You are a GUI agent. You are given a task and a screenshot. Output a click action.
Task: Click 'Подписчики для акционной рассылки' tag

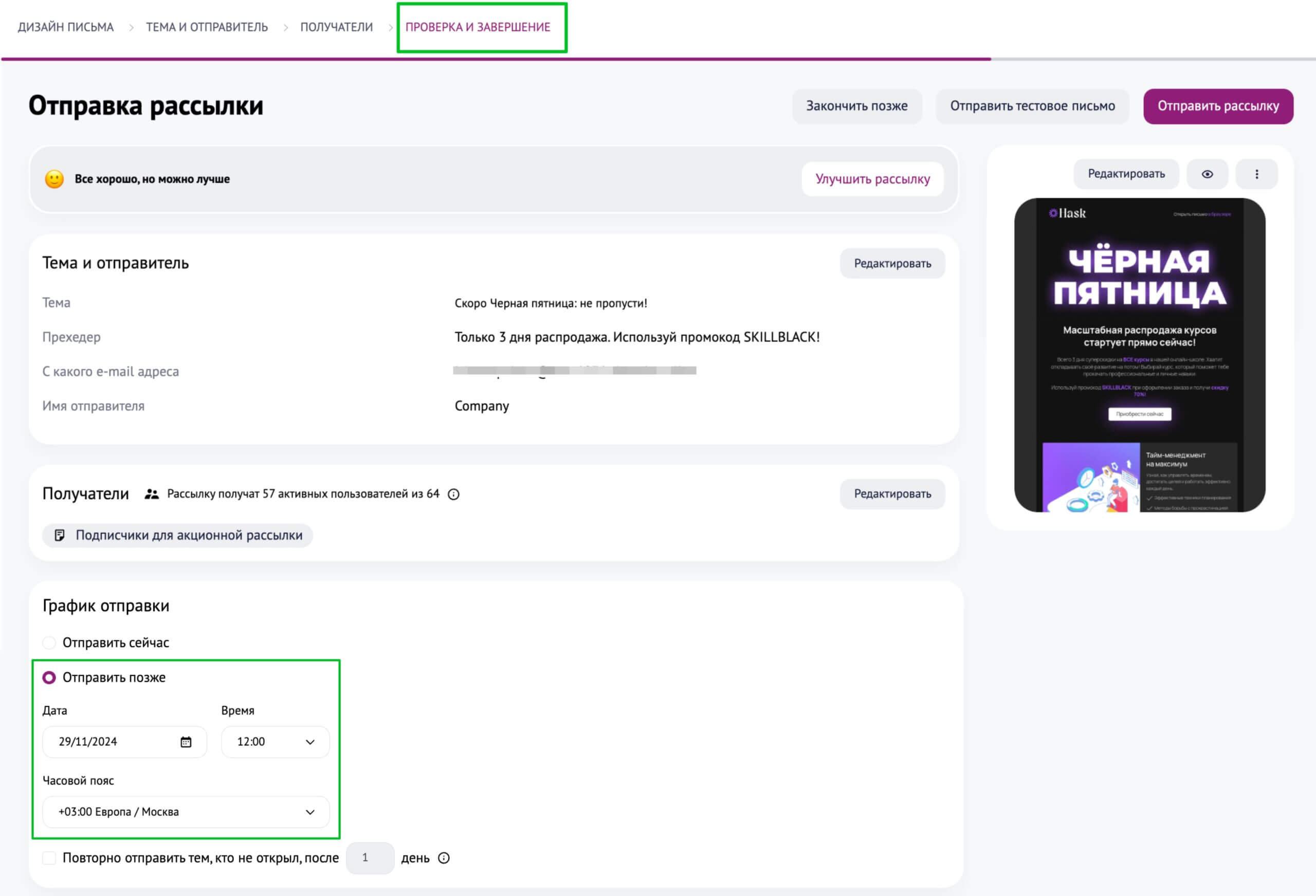[x=177, y=535]
